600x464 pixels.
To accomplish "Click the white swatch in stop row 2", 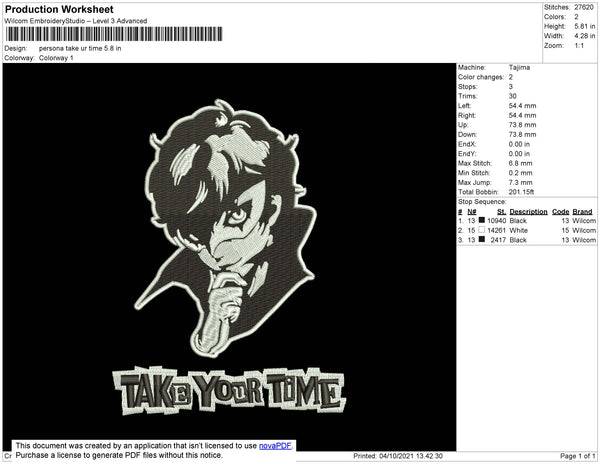I will pos(482,230).
